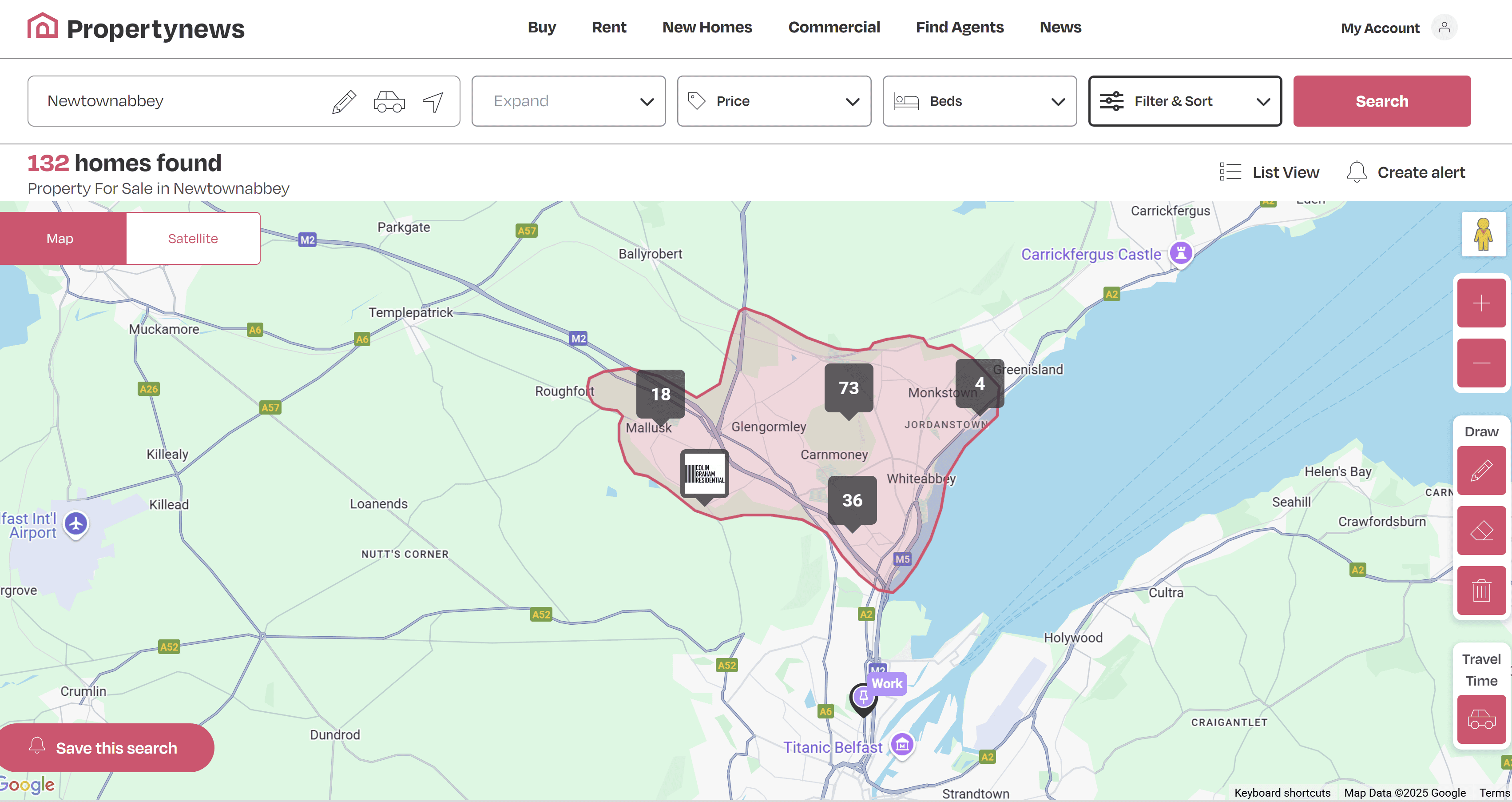Open the New Homes menu
The image size is (1512, 802).
706,27
